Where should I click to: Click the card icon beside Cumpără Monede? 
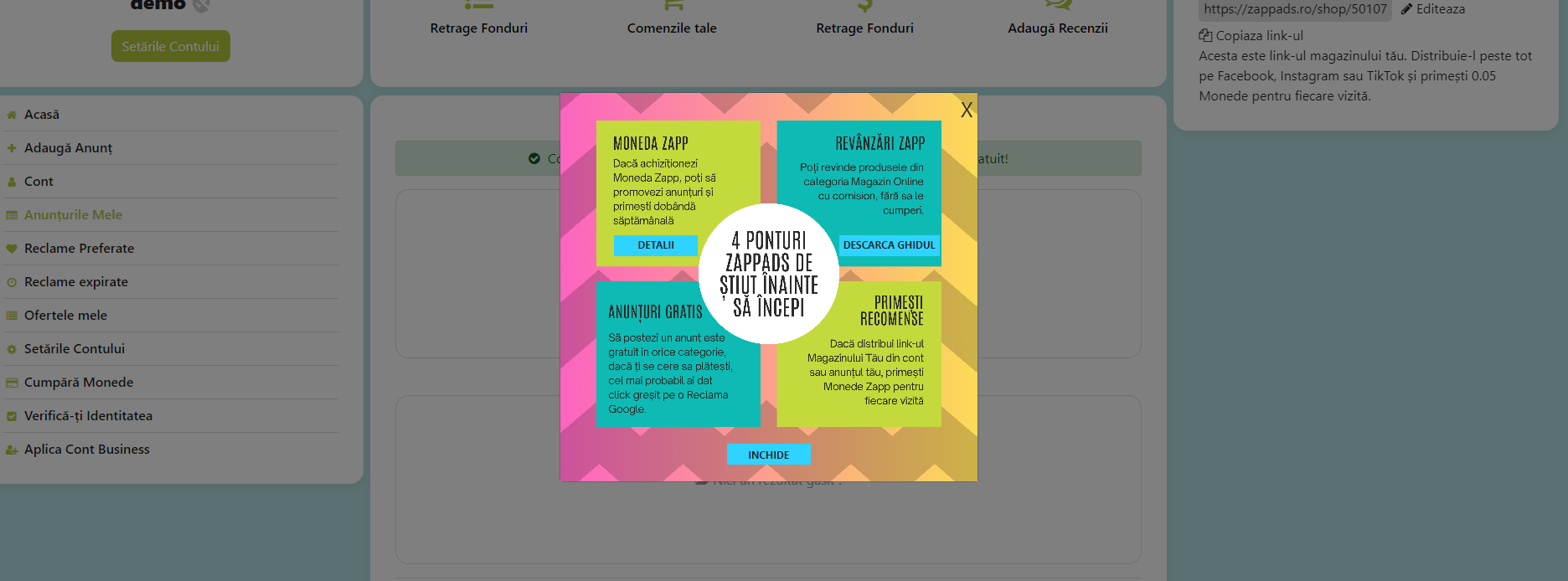[12, 383]
